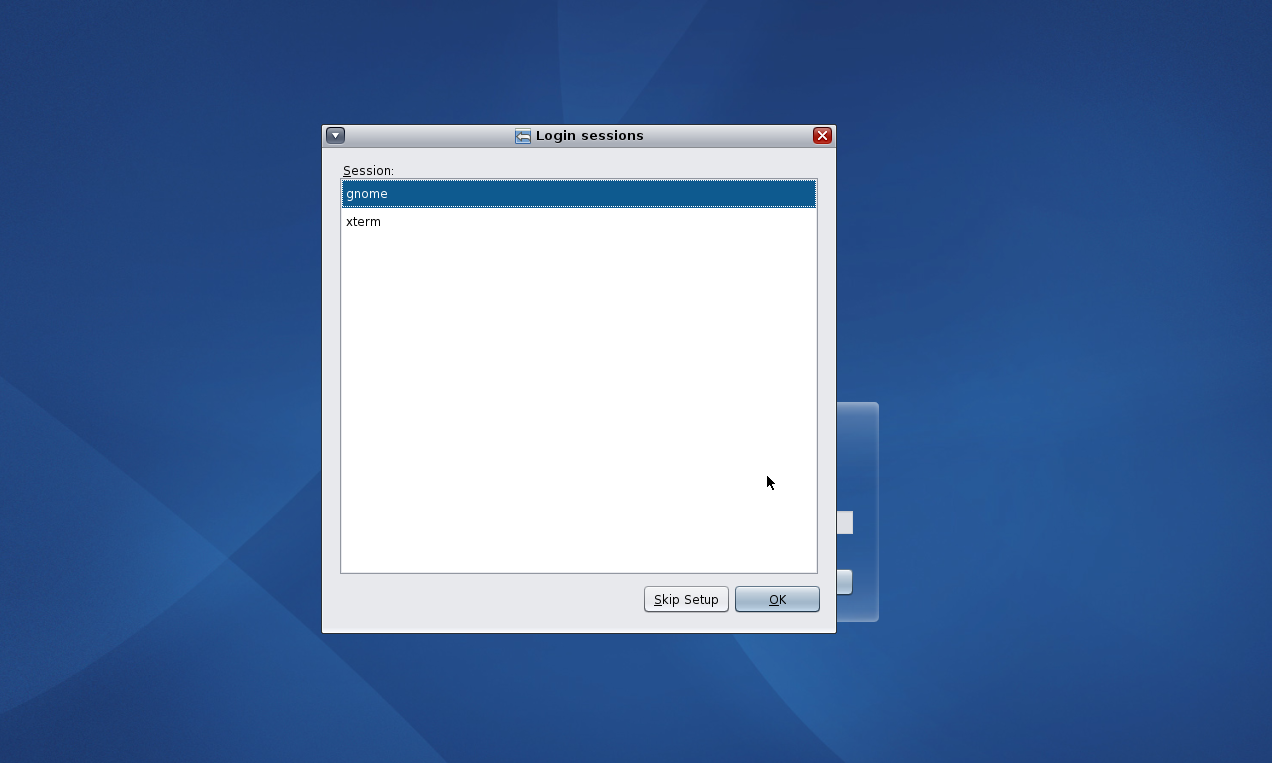Click the Skip Setup button

tap(686, 599)
